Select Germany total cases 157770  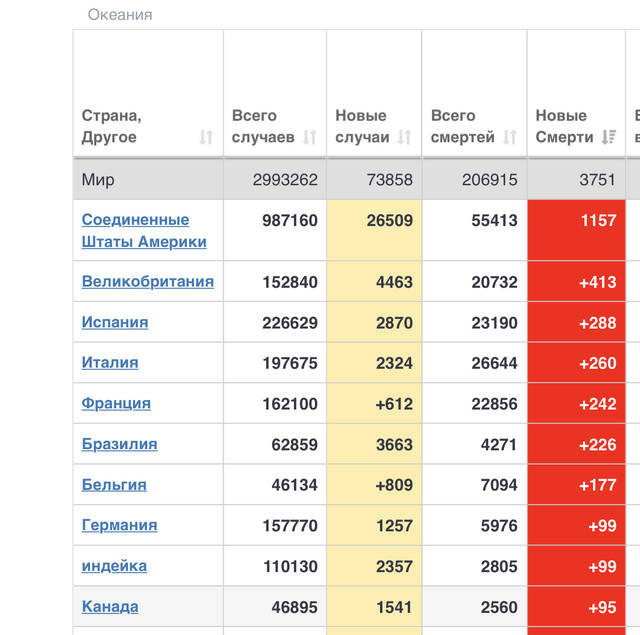tap(290, 526)
